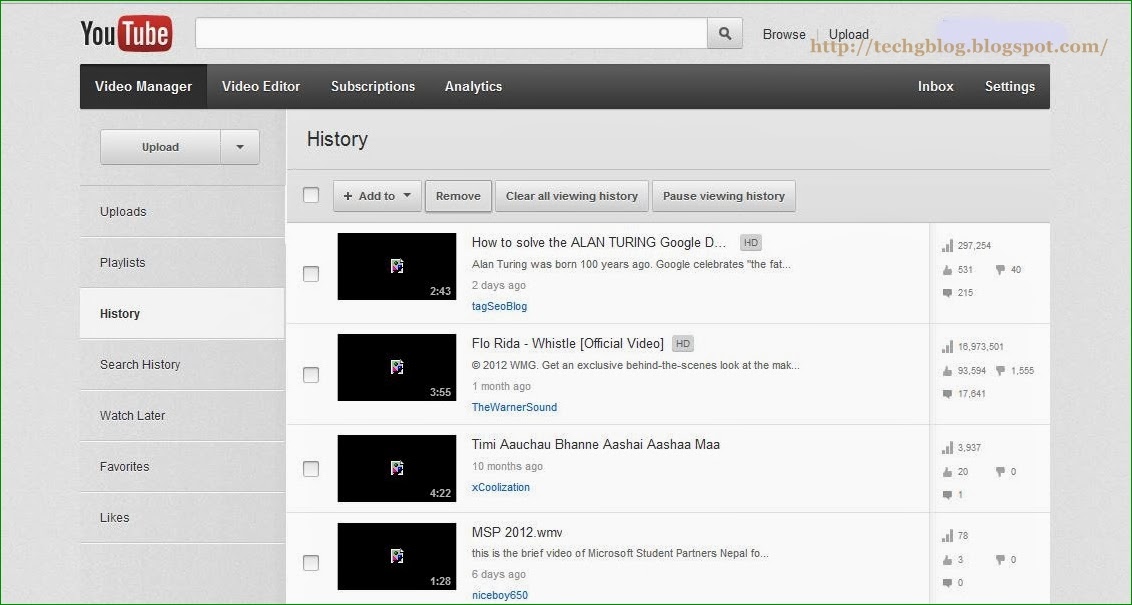Open Analytics tab
This screenshot has height=605, width=1132.
pos(474,87)
